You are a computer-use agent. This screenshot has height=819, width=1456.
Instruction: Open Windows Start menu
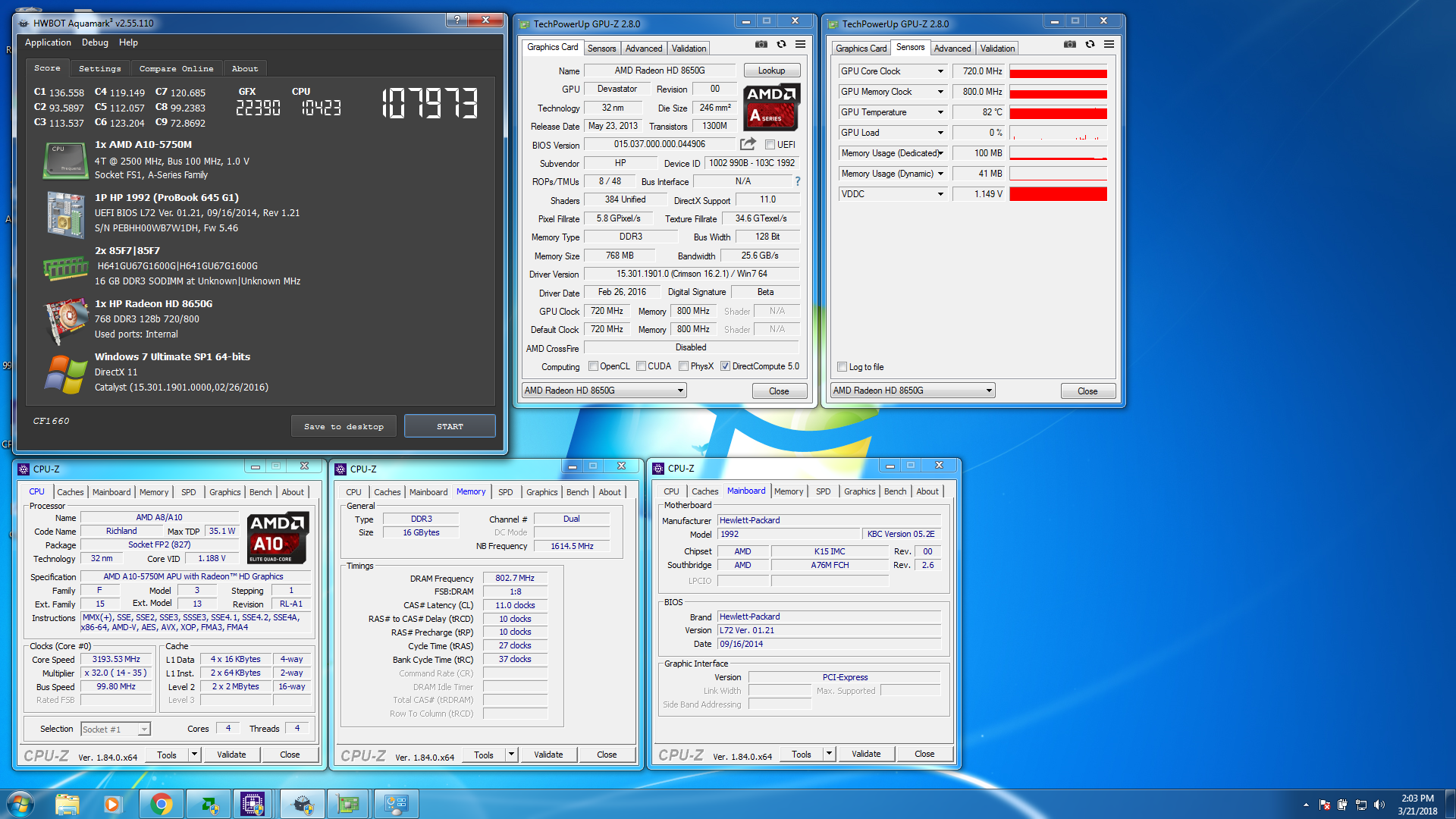click(20, 804)
